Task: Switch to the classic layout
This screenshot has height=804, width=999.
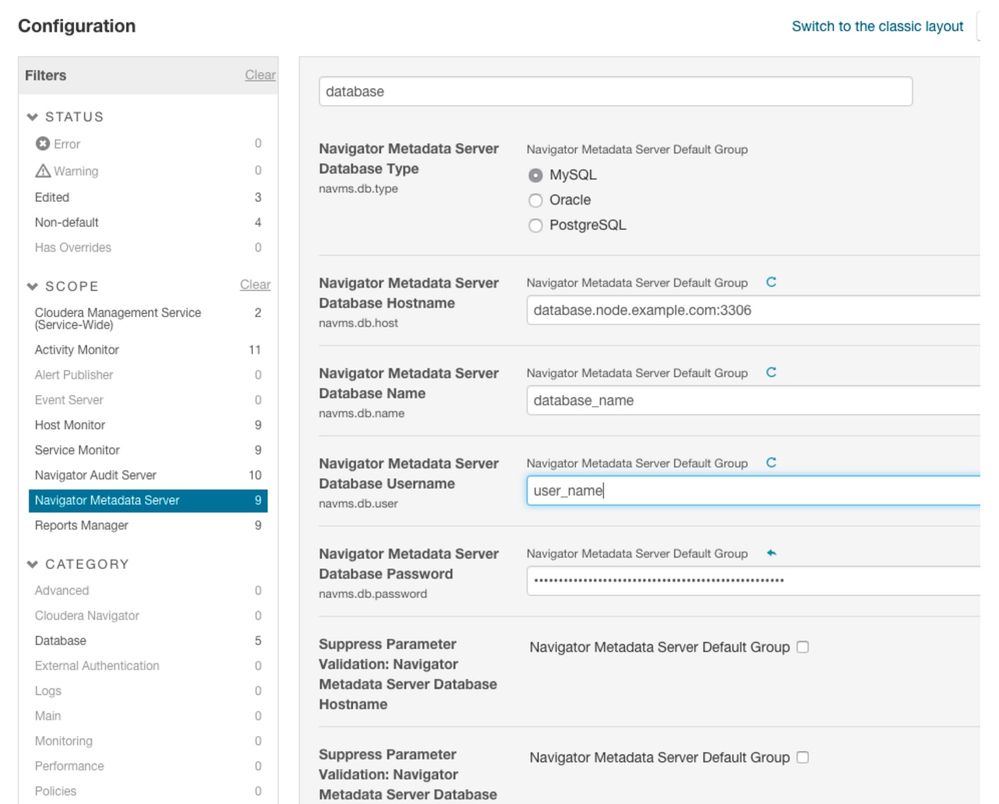Action: pos(877,27)
